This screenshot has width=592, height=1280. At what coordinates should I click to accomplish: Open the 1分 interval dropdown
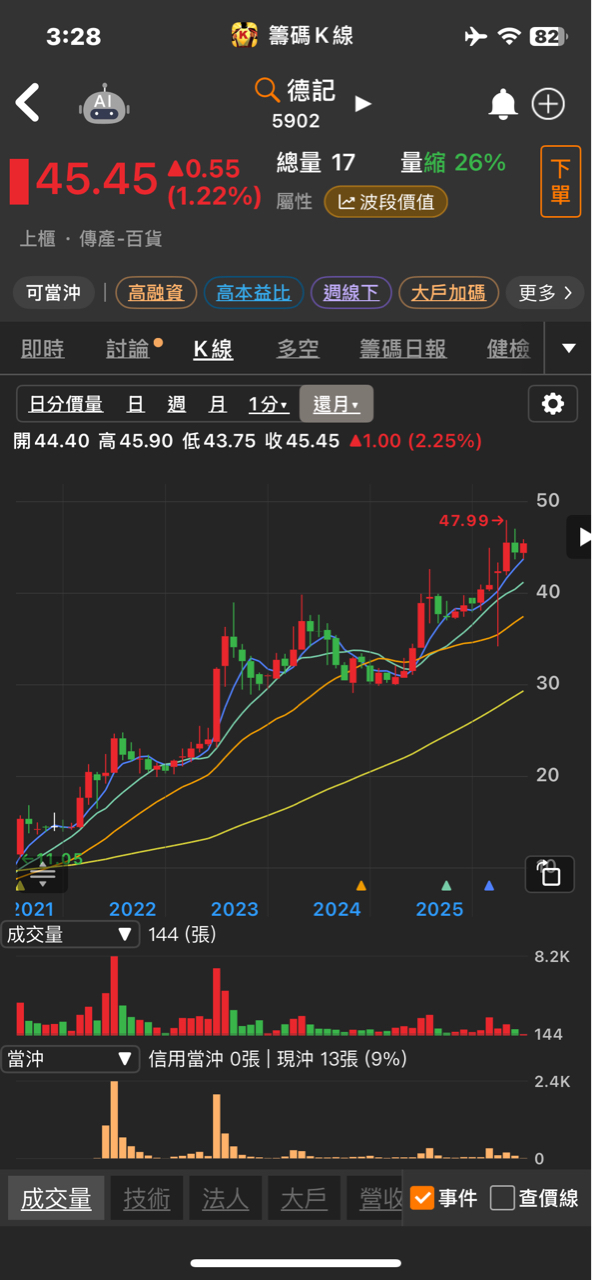pos(268,404)
